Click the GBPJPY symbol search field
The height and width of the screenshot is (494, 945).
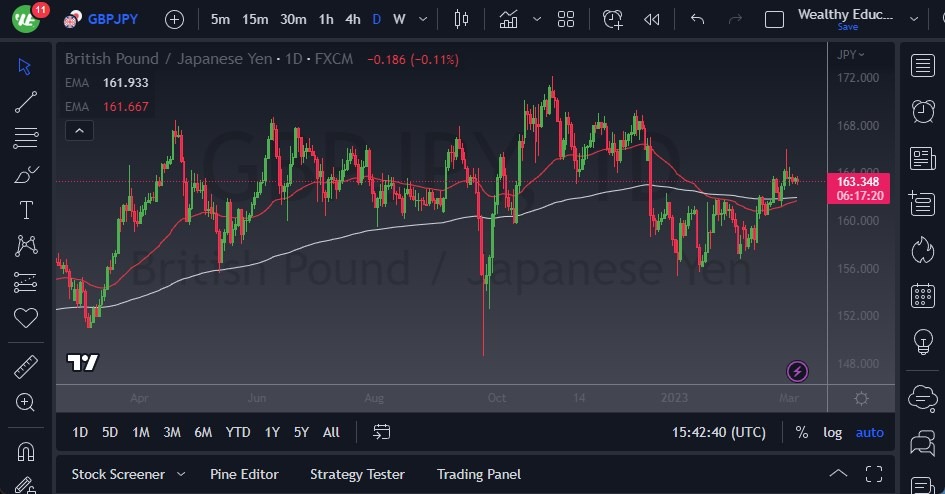coord(111,19)
